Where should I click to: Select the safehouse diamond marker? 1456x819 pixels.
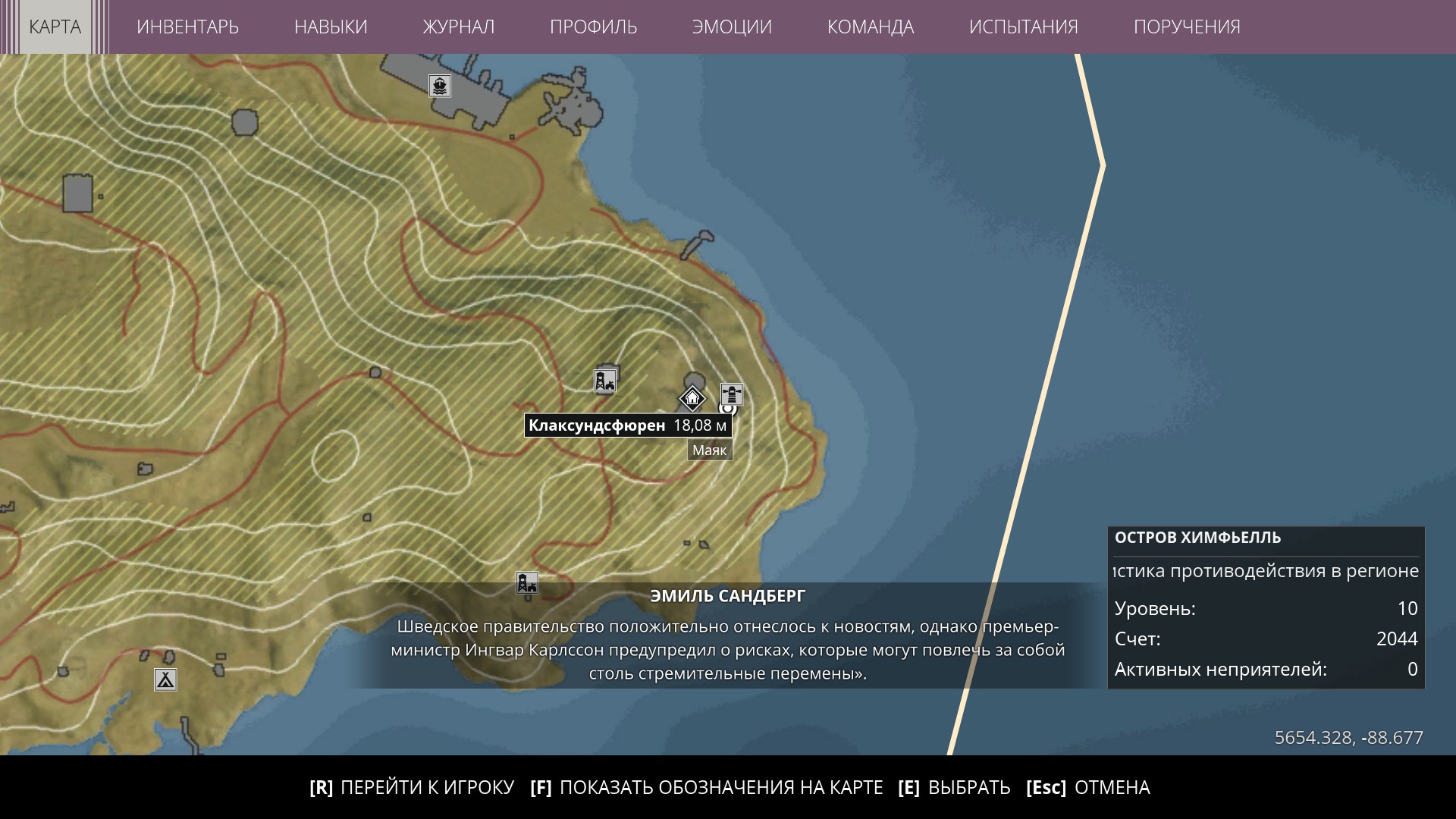(692, 397)
